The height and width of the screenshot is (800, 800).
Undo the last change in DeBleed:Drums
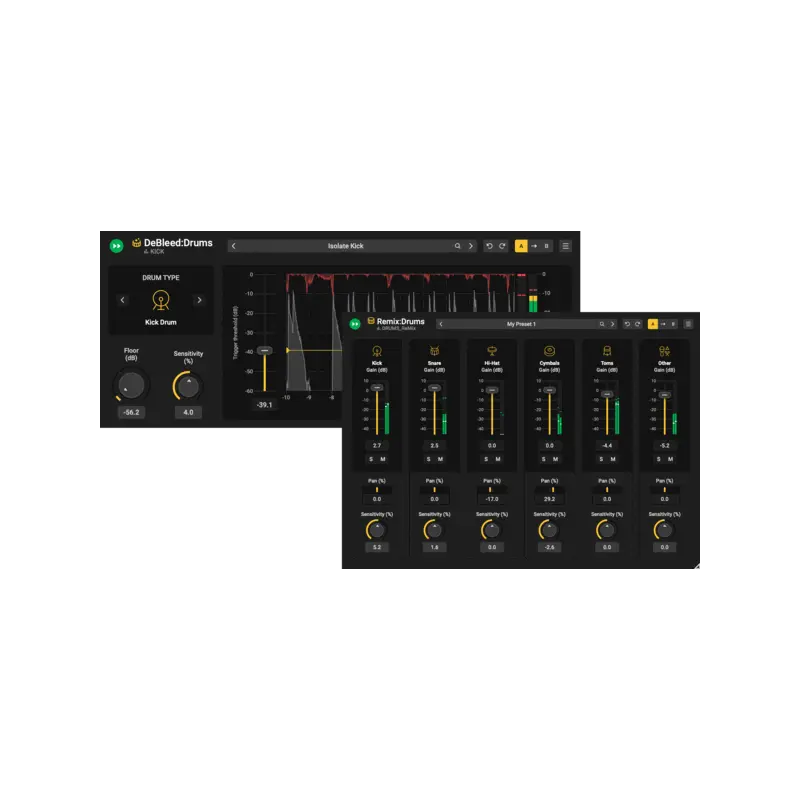pos(489,246)
